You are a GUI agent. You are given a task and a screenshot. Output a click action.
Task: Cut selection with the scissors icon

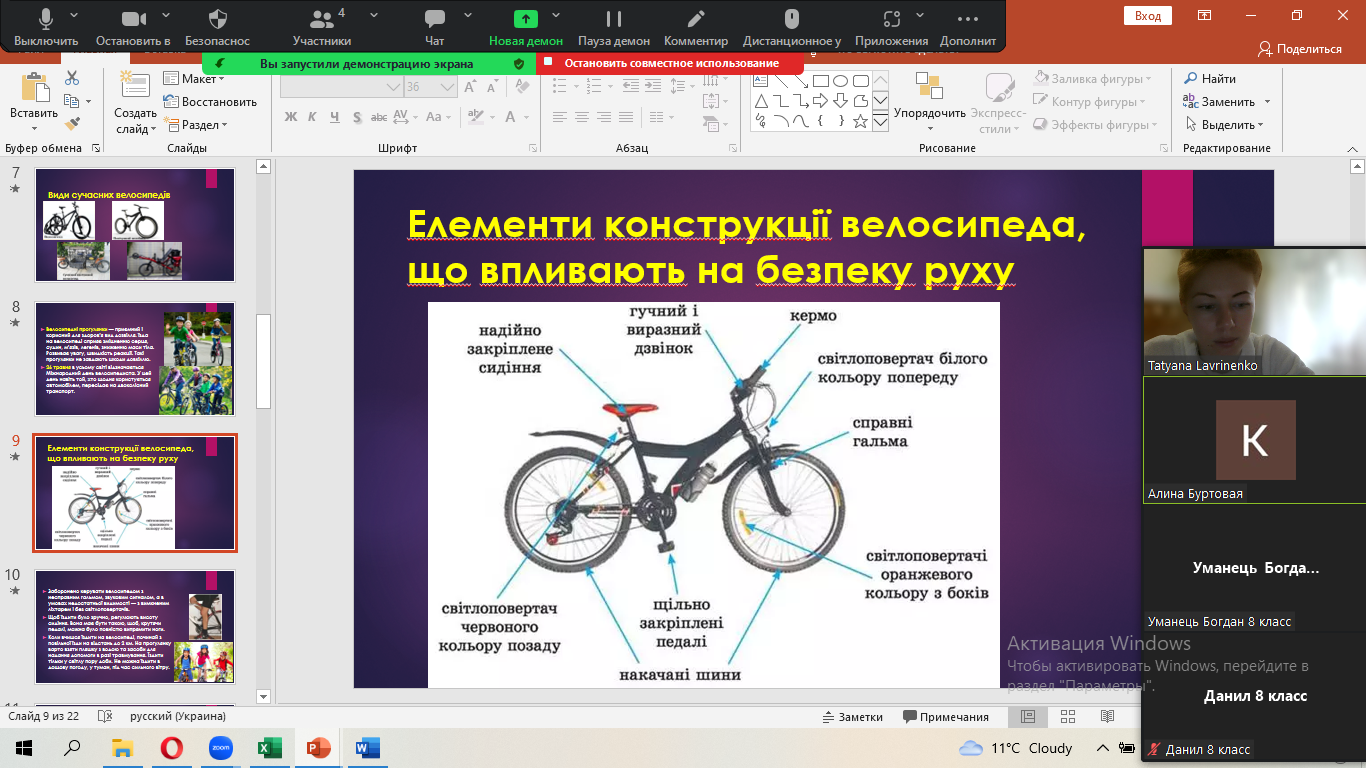coord(72,78)
